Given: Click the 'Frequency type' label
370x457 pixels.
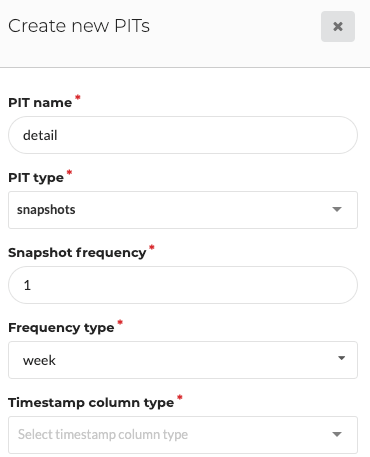Looking at the screenshot, I should (x=61, y=328).
